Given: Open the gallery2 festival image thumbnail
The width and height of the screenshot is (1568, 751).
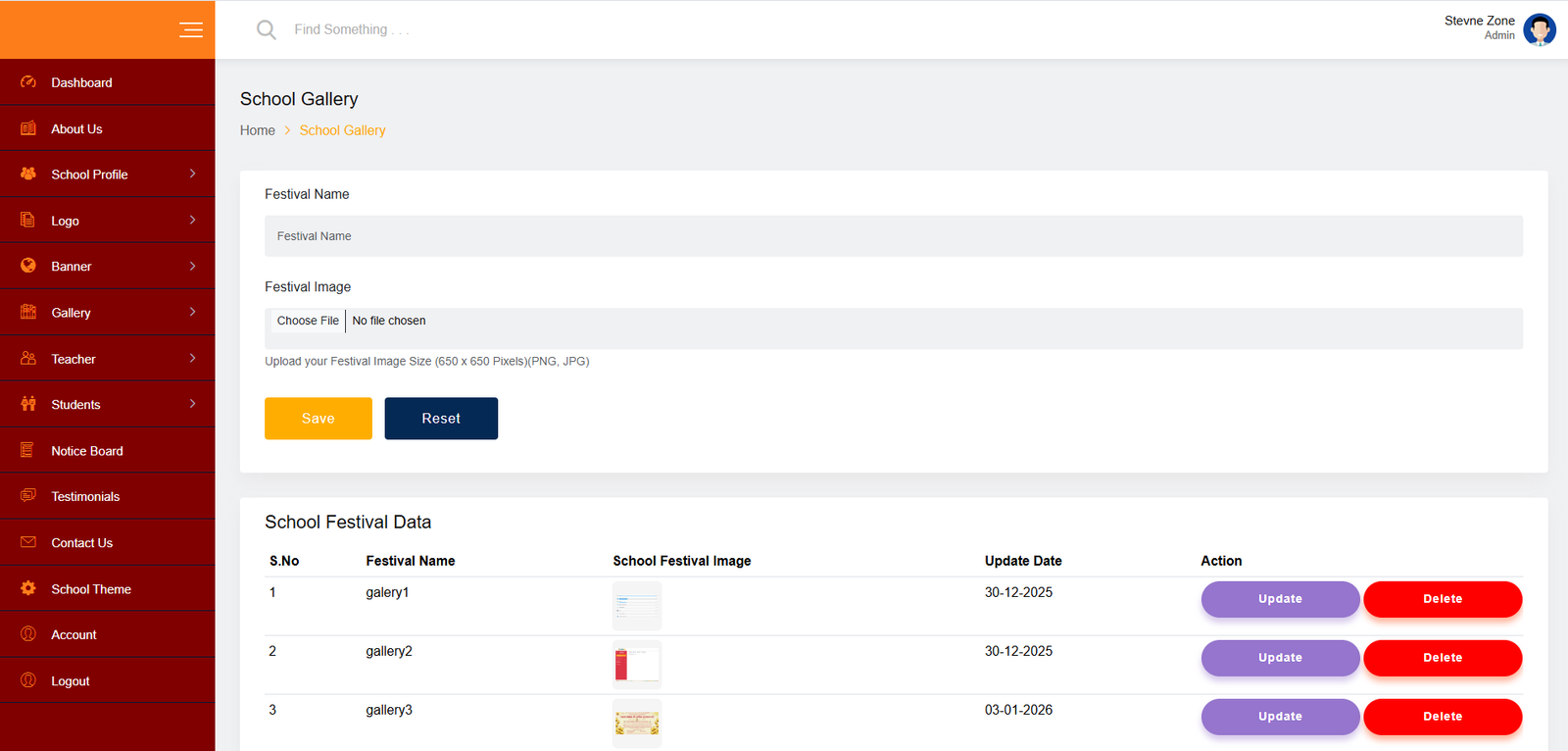Looking at the screenshot, I should pyautogui.click(x=637, y=665).
